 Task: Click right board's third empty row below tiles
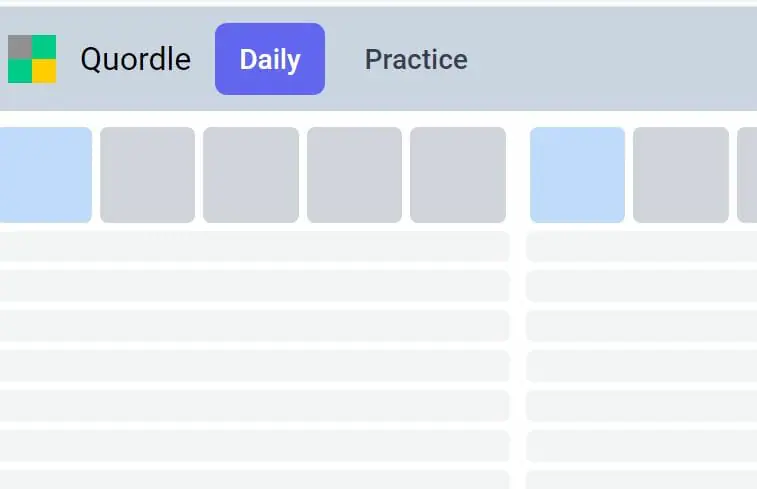642,326
